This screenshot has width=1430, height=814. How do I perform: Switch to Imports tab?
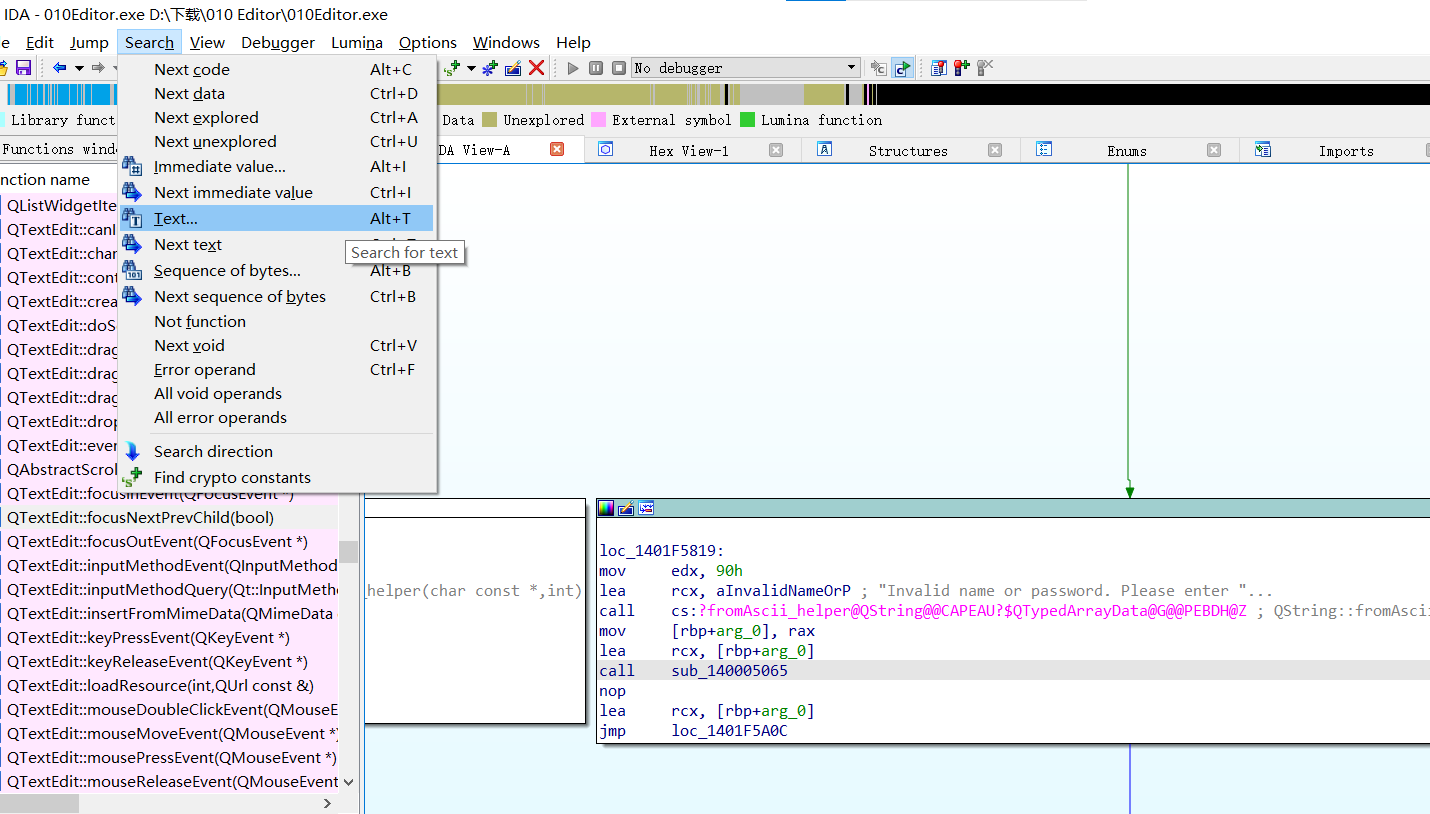click(1346, 150)
